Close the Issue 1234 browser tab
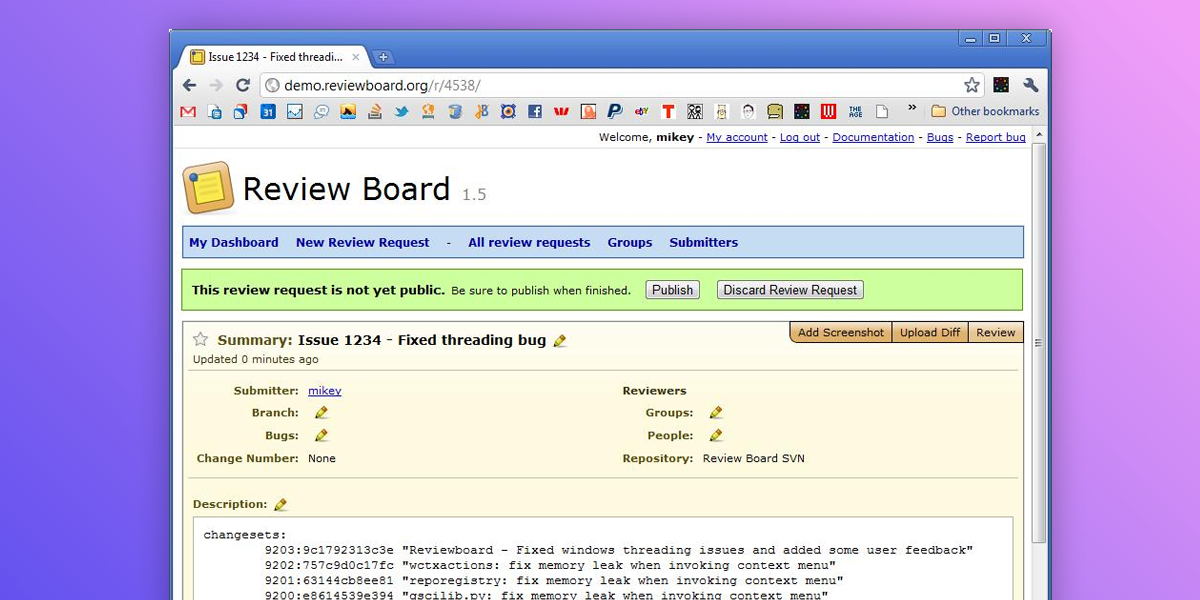Viewport: 1200px width, 600px height. pos(355,57)
